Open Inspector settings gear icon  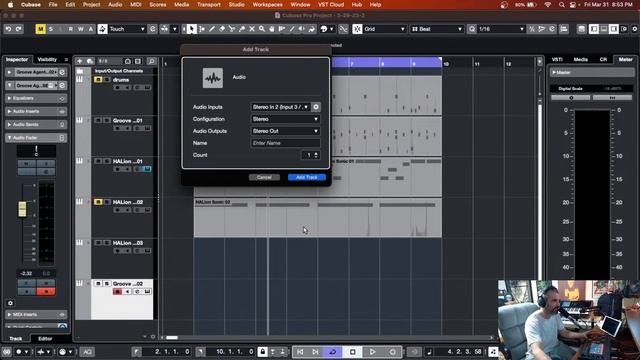(x=11, y=303)
